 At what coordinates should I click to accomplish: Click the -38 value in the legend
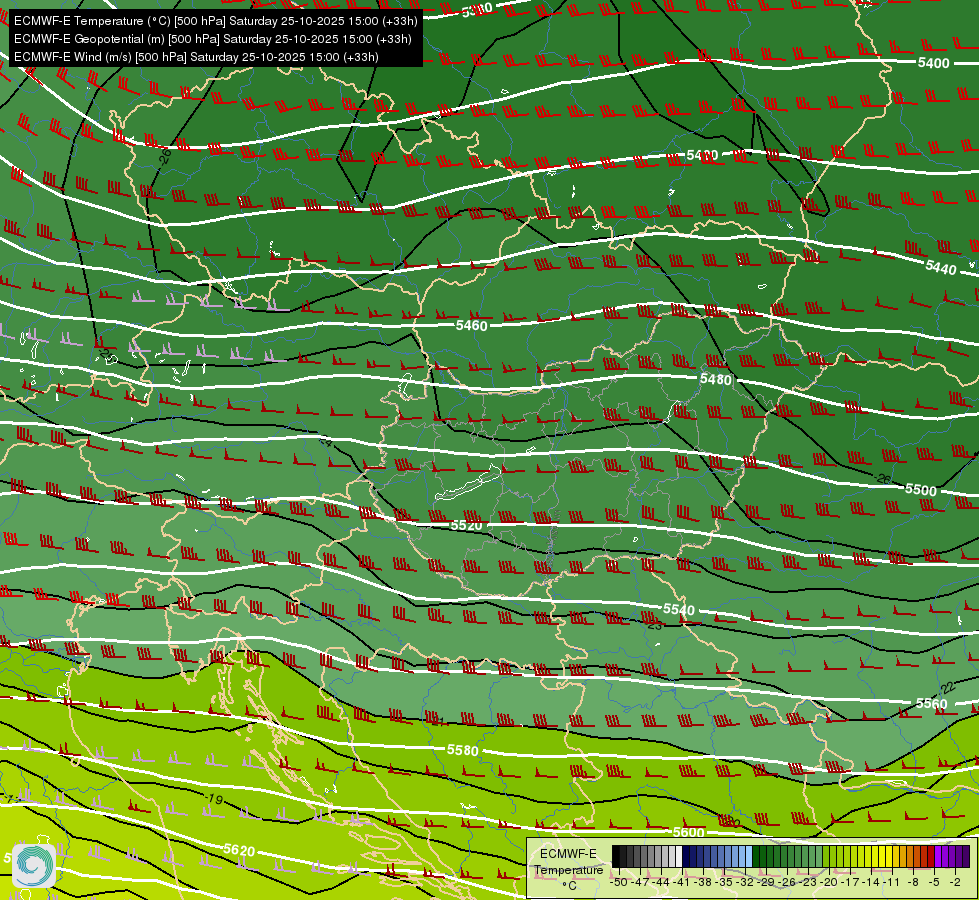tap(702, 882)
